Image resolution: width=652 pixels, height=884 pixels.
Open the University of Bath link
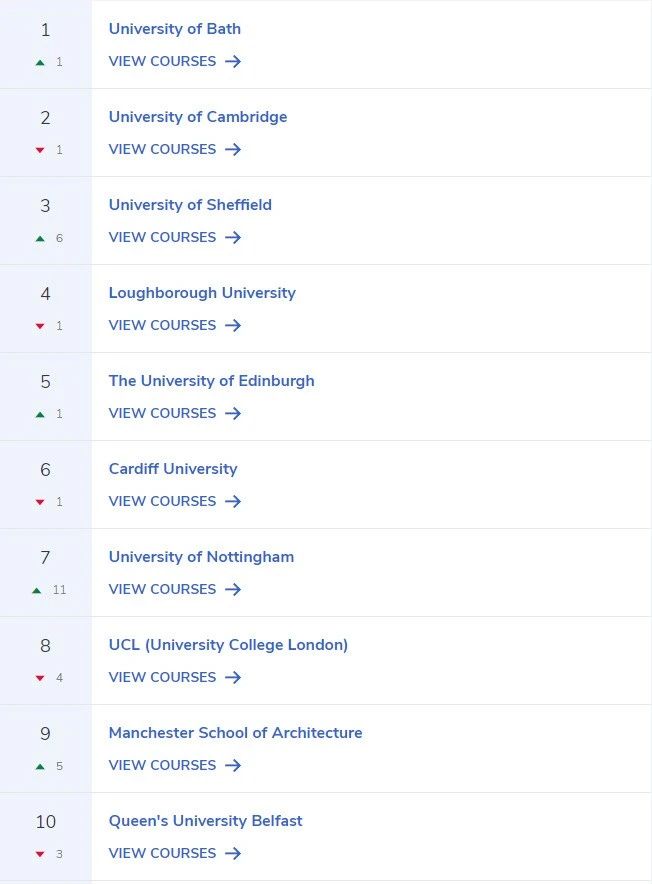tap(175, 29)
